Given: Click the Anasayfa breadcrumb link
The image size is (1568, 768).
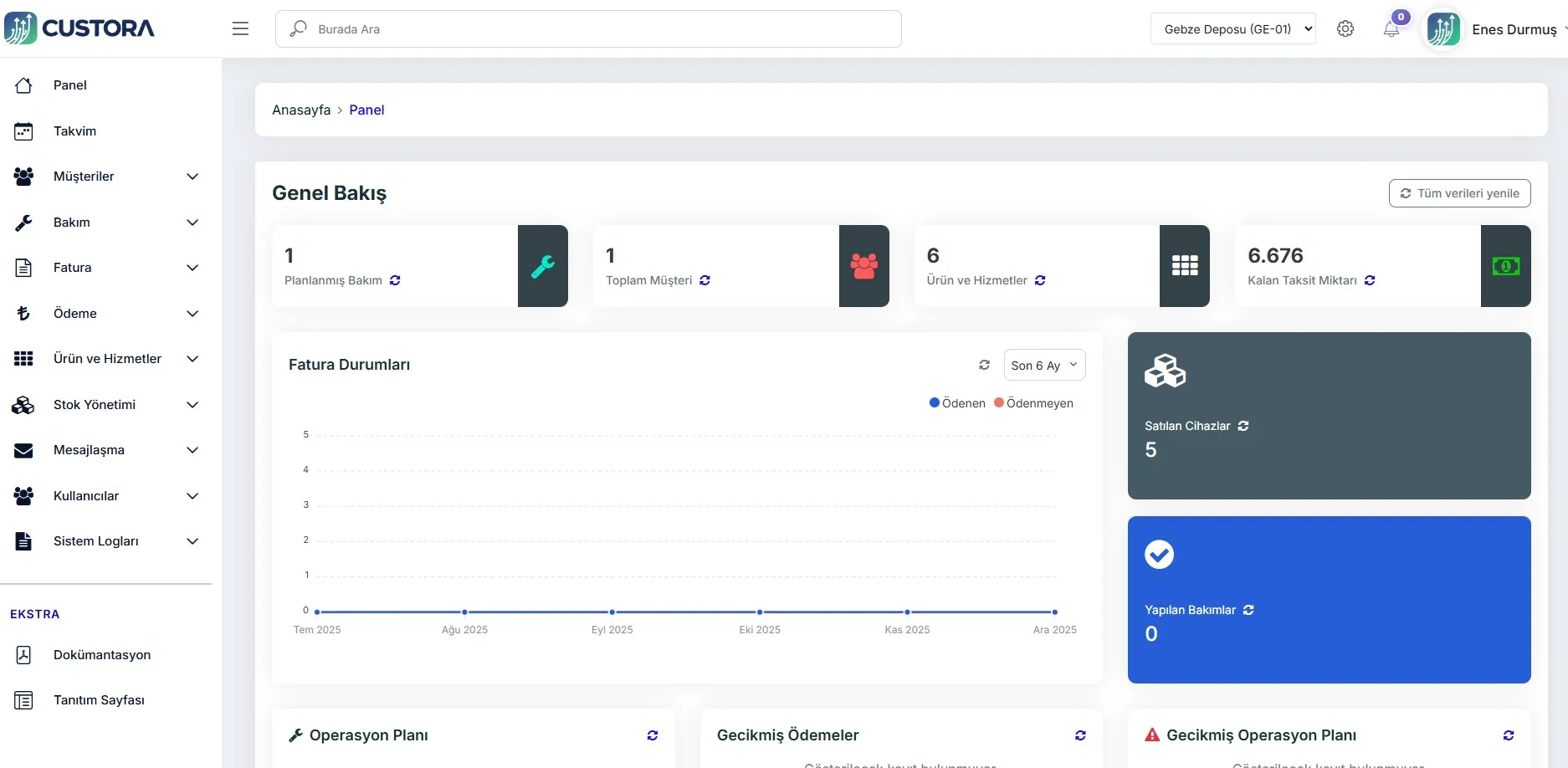Looking at the screenshot, I should tap(300, 110).
